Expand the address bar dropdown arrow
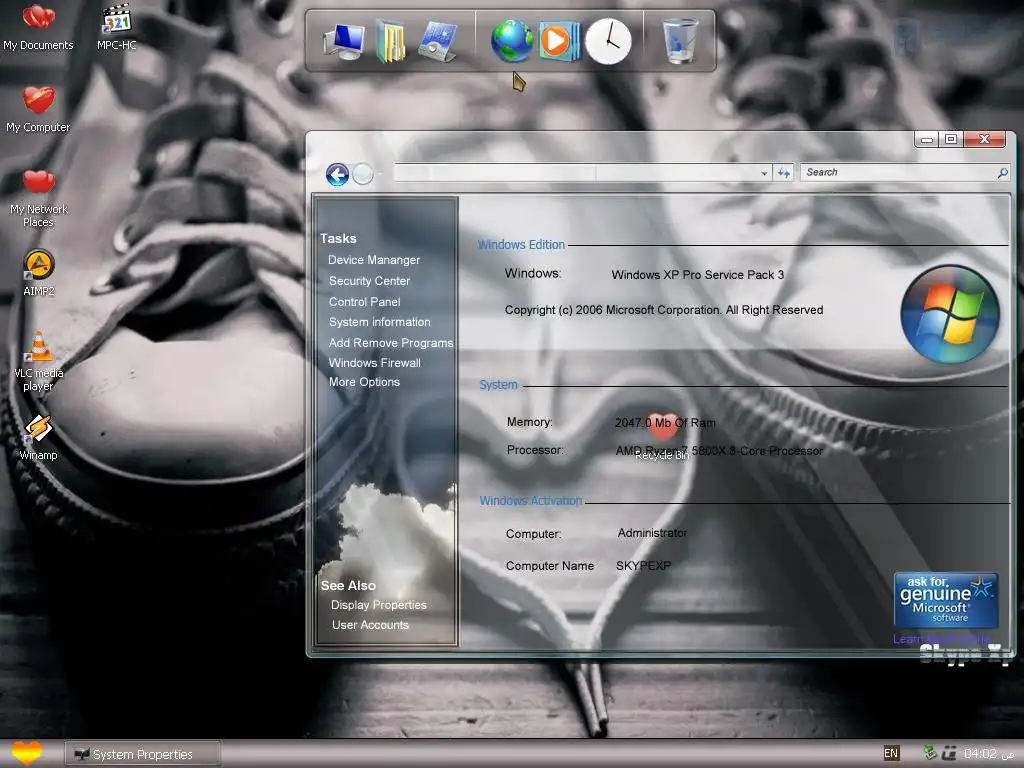The width and height of the screenshot is (1024, 768). coord(764,173)
